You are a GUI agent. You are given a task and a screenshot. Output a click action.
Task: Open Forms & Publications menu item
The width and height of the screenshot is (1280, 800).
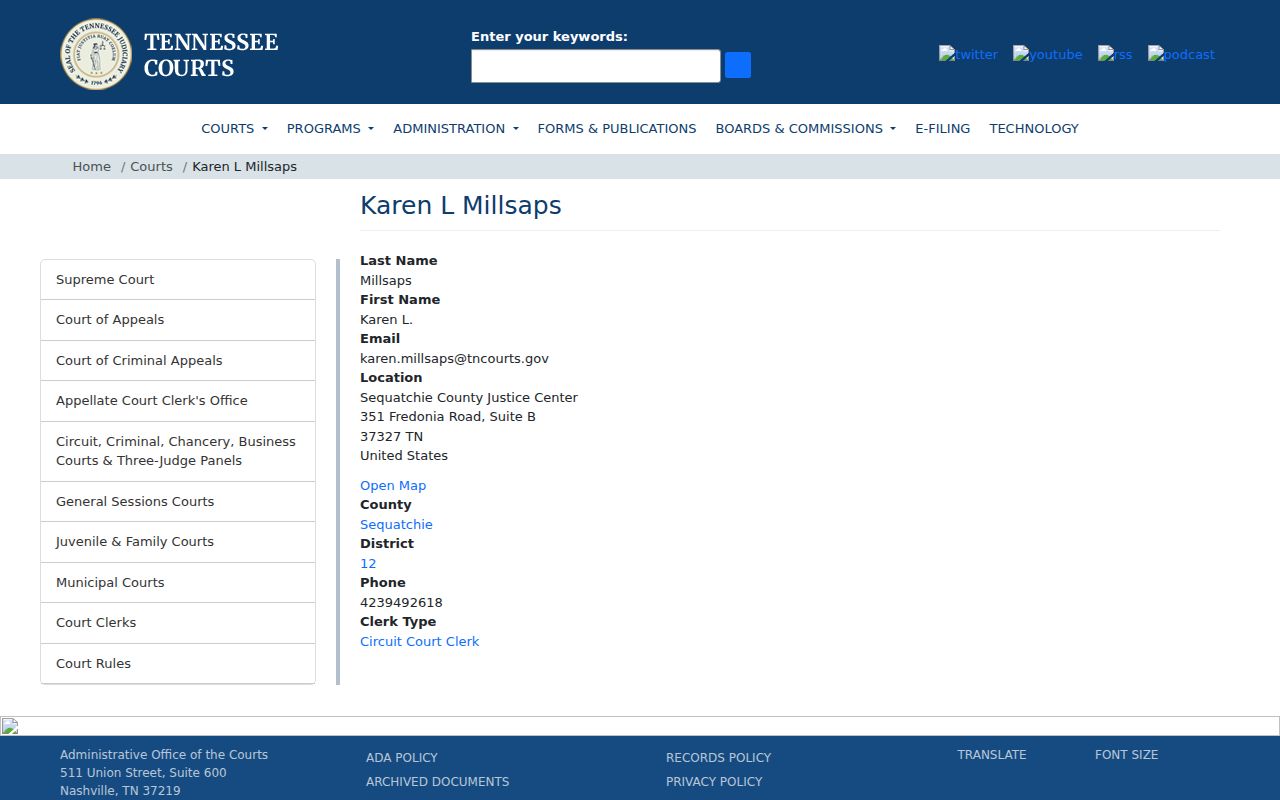click(617, 128)
